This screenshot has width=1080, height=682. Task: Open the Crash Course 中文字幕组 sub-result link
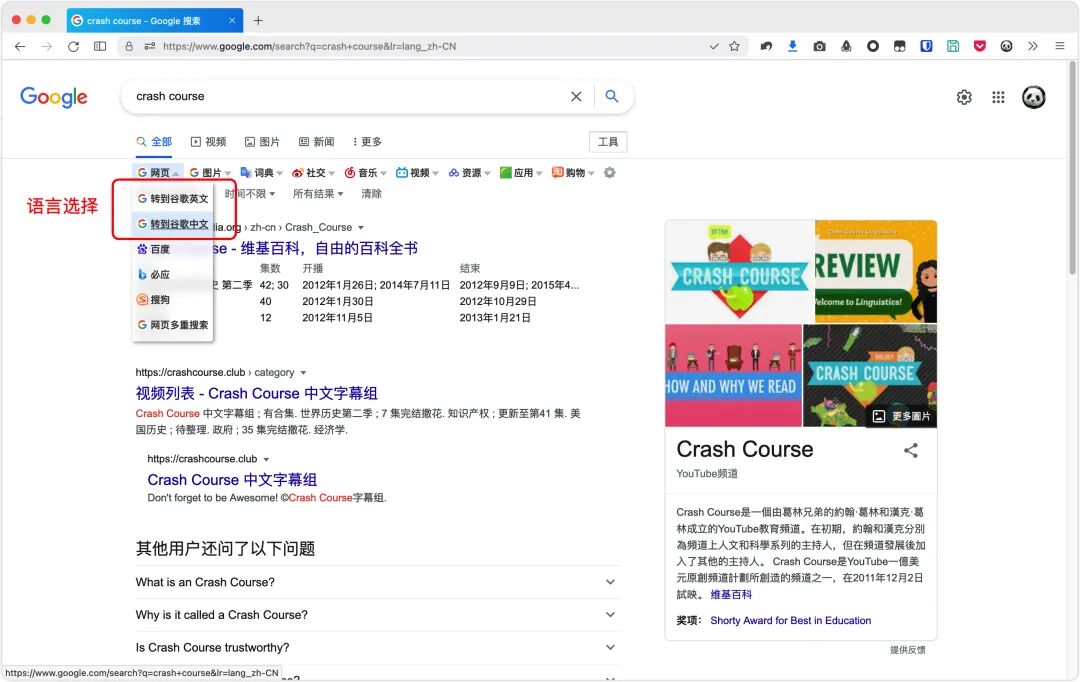coord(232,479)
